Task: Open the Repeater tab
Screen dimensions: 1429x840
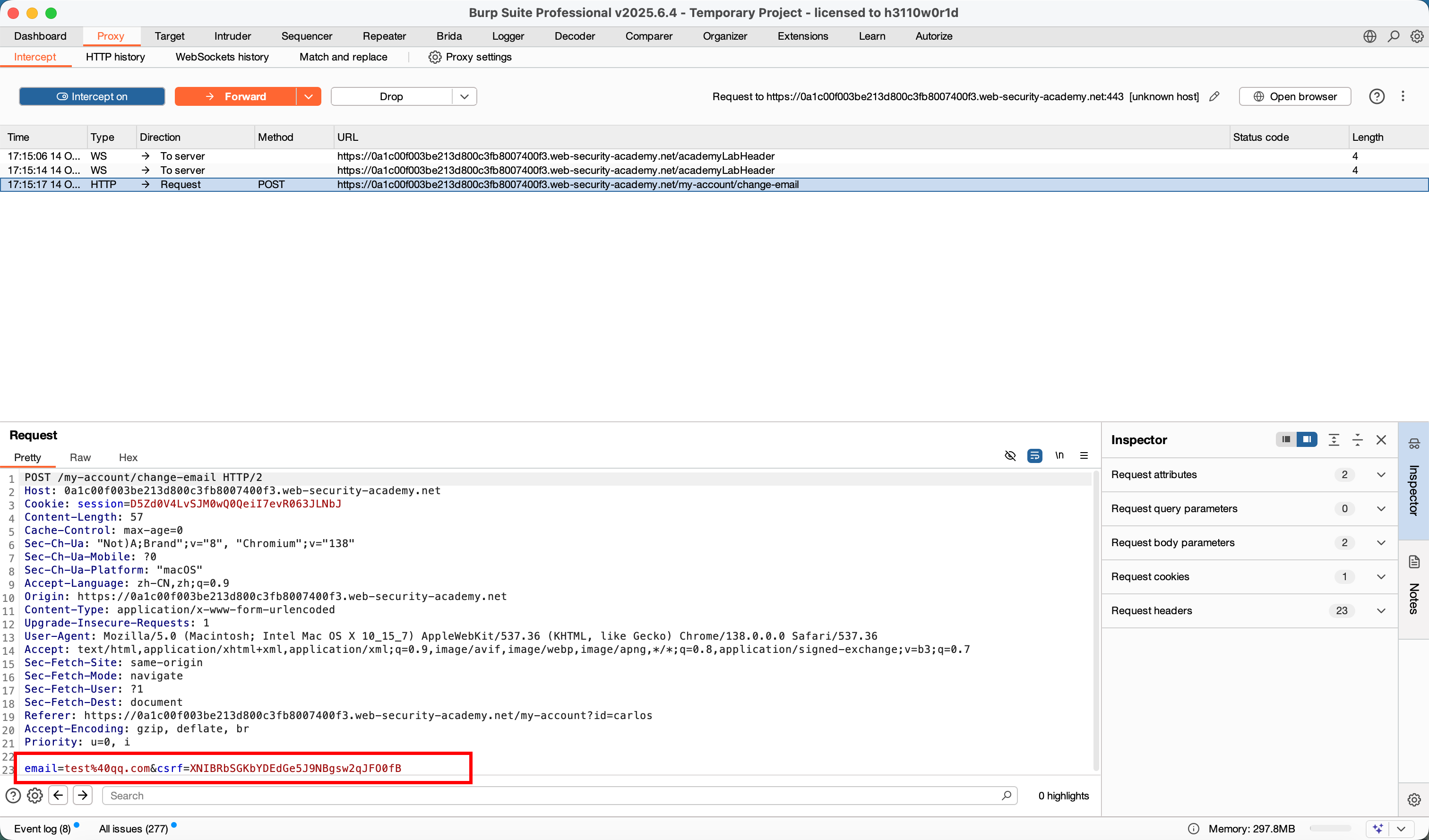Action: (384, 36)
